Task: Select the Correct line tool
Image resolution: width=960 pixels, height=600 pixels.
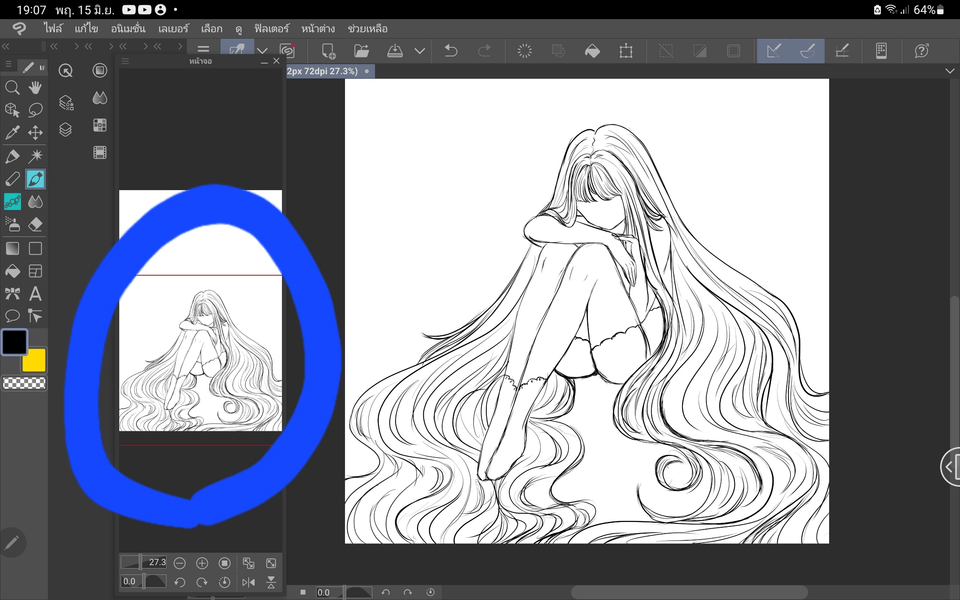Action: click(x=36, y=316)
